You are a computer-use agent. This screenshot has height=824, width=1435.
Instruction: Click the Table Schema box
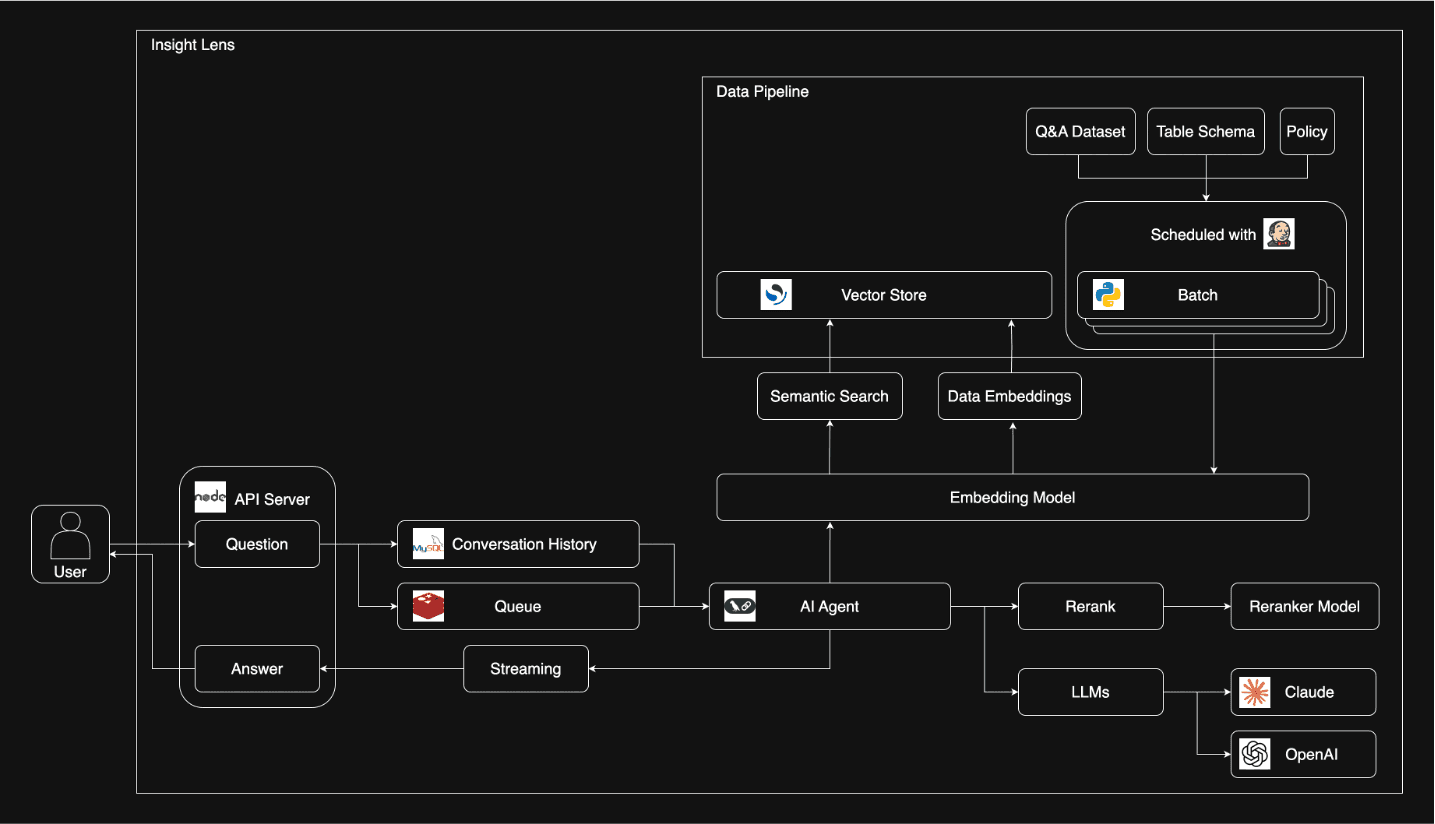click(1205, 132)
